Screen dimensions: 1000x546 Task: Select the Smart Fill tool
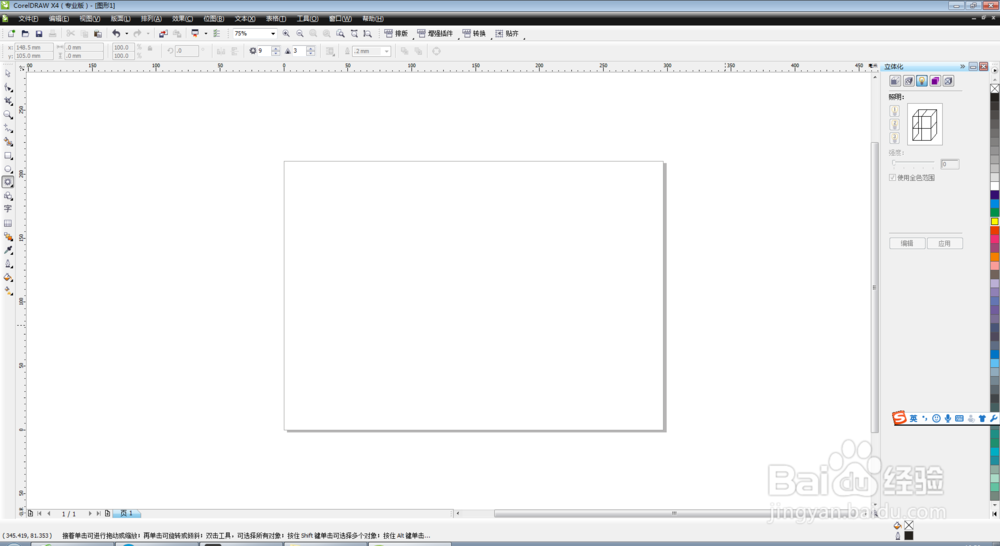8,142
